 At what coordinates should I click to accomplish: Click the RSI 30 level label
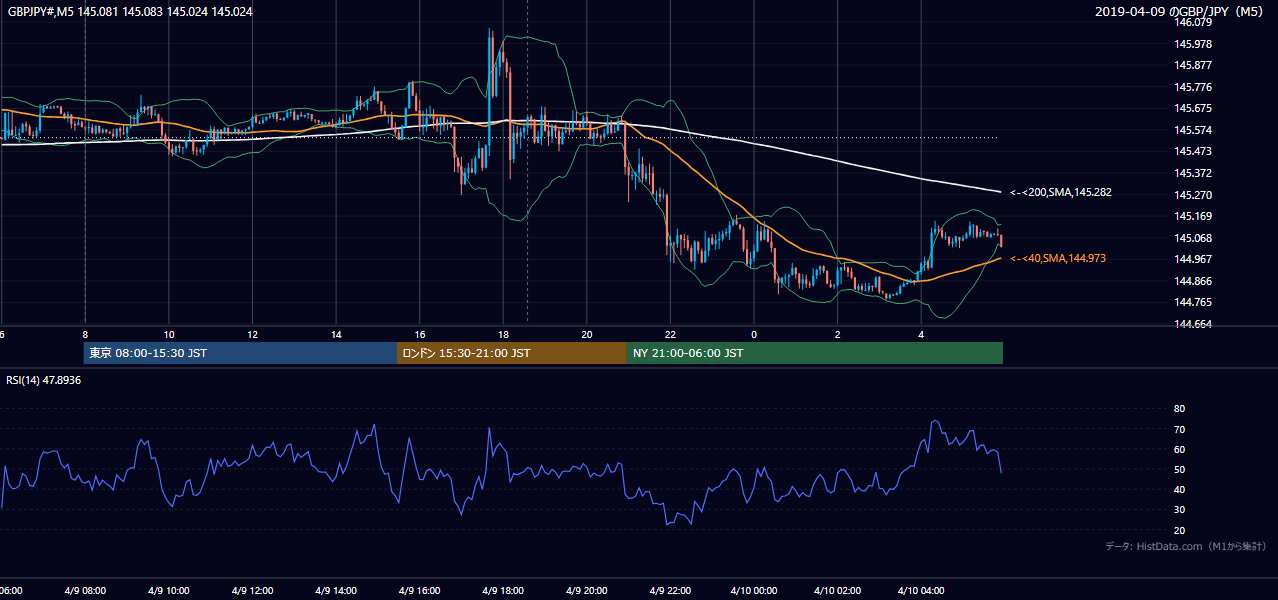[1179, 510]
